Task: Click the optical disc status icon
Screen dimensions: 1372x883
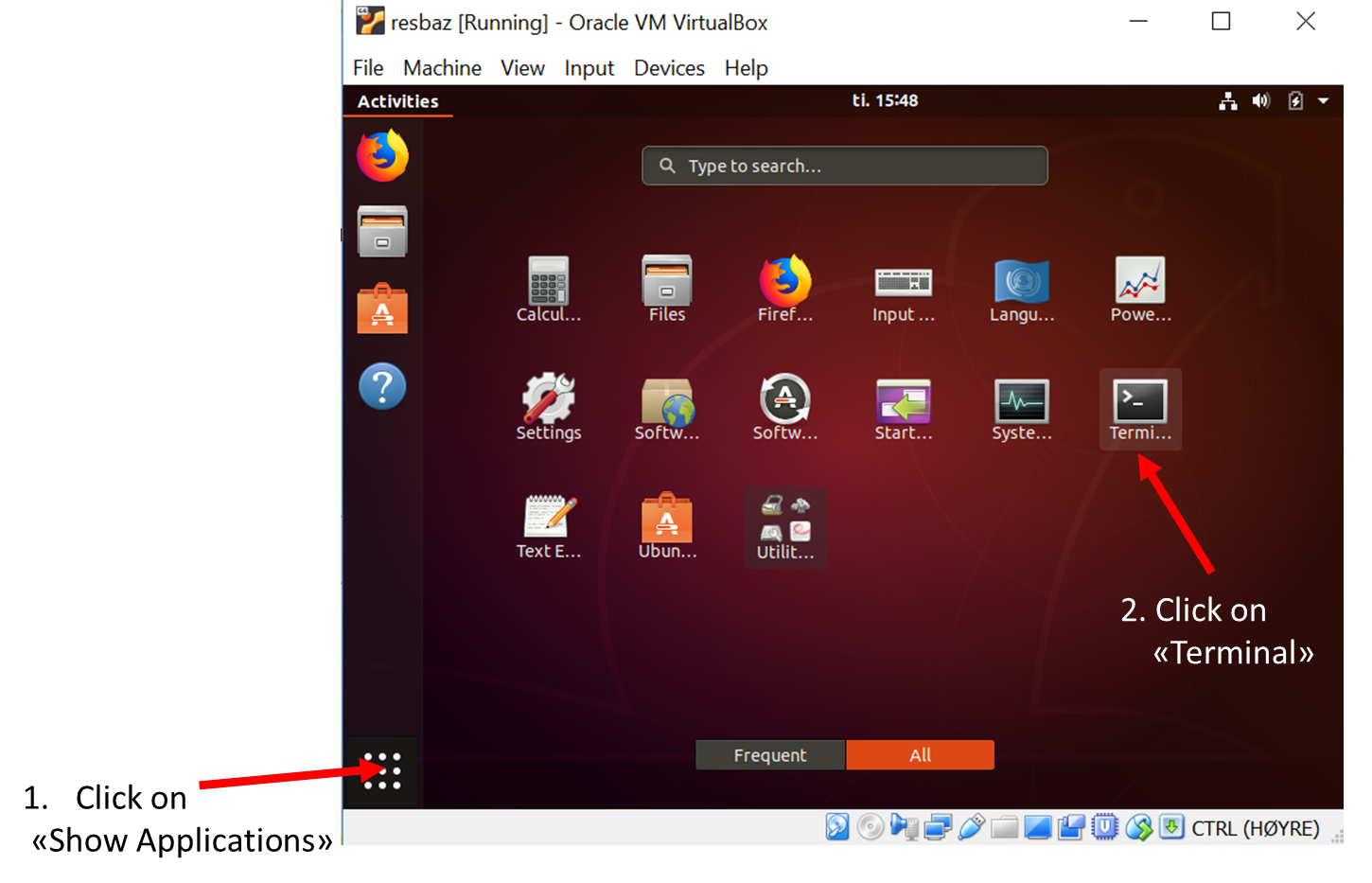Action: (x=871, y=827)
